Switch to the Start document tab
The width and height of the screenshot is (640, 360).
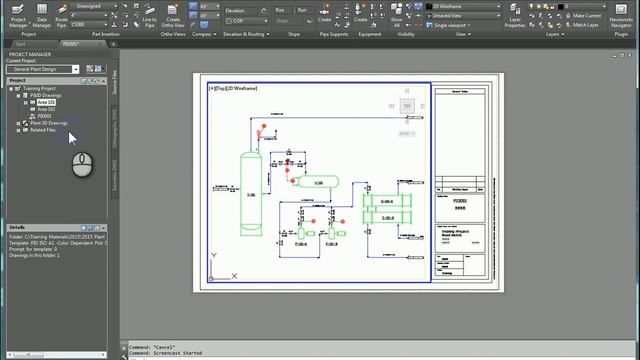point(20,44)
